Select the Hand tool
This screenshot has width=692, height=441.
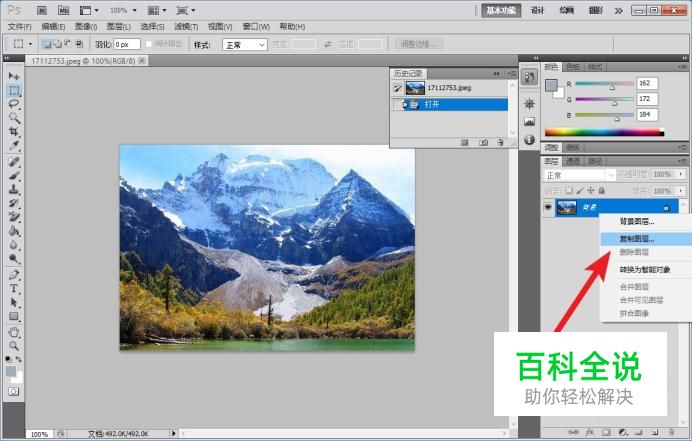14,332
